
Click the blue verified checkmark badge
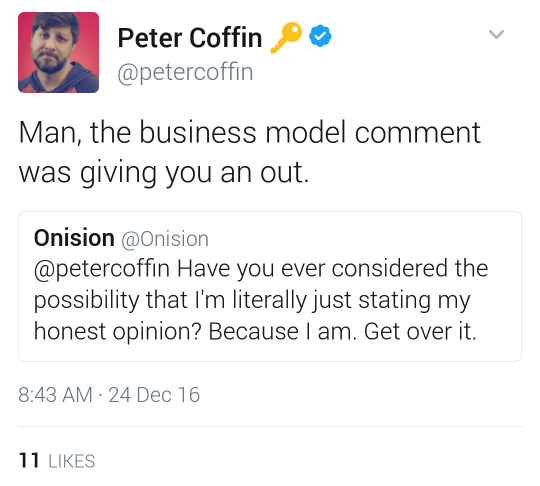point(320,35)
